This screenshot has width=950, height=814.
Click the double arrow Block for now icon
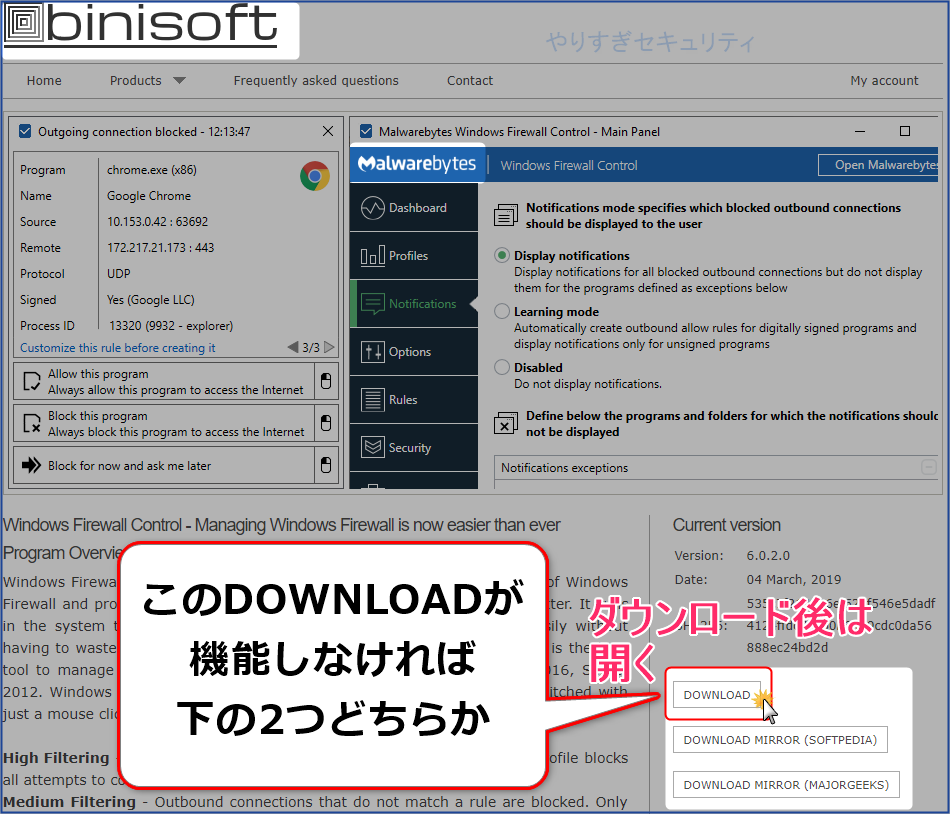[x=32, y=465]
